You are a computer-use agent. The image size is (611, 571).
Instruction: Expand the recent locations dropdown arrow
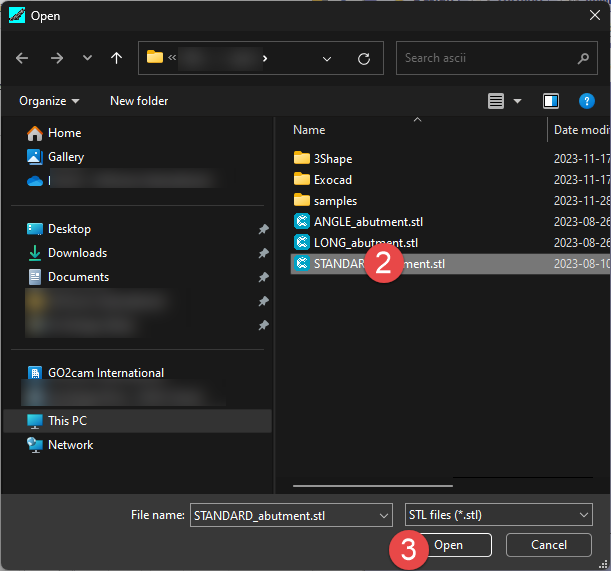[x=86, y=58]
